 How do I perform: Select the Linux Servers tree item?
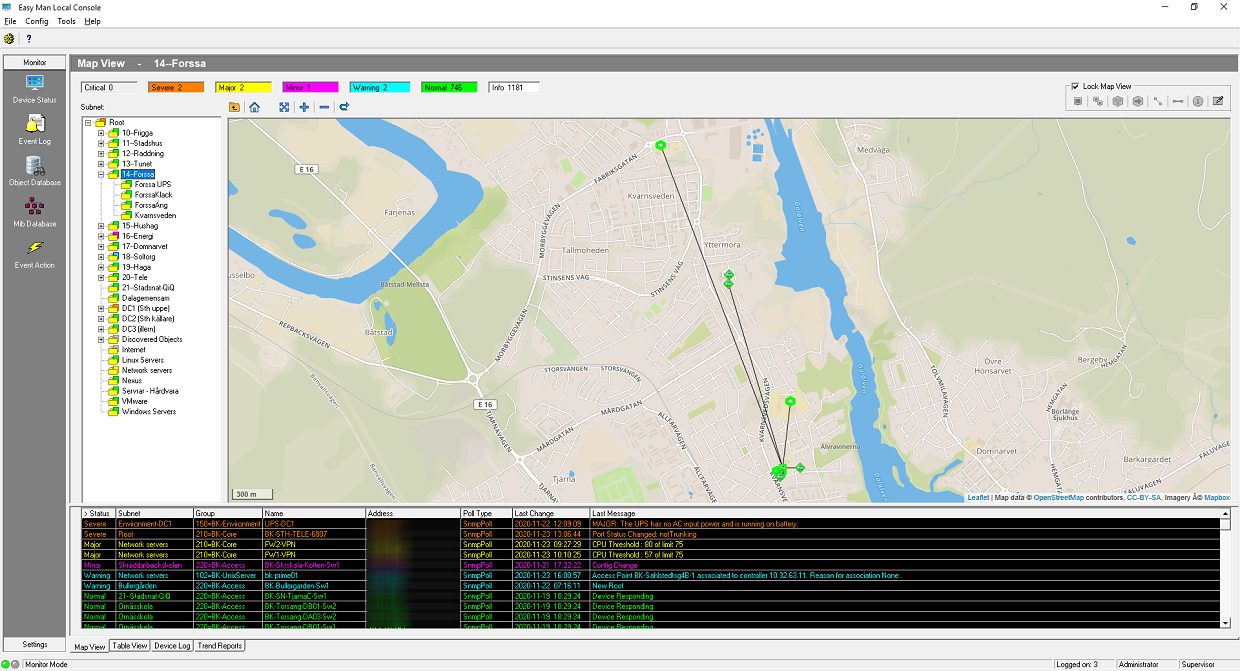(x=143, y=360)
